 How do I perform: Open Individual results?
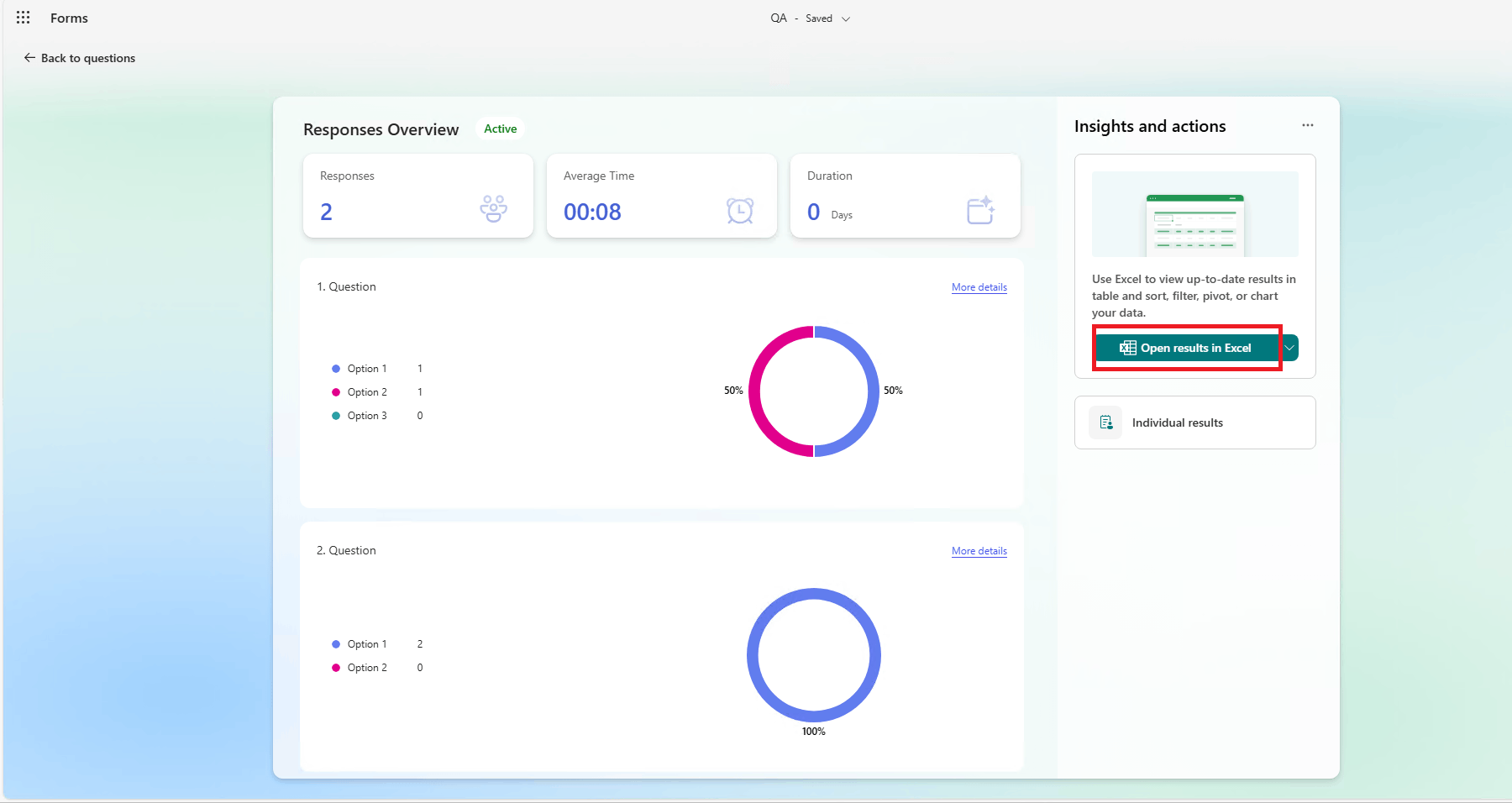pyautogui.click(x=1195, y=422)
